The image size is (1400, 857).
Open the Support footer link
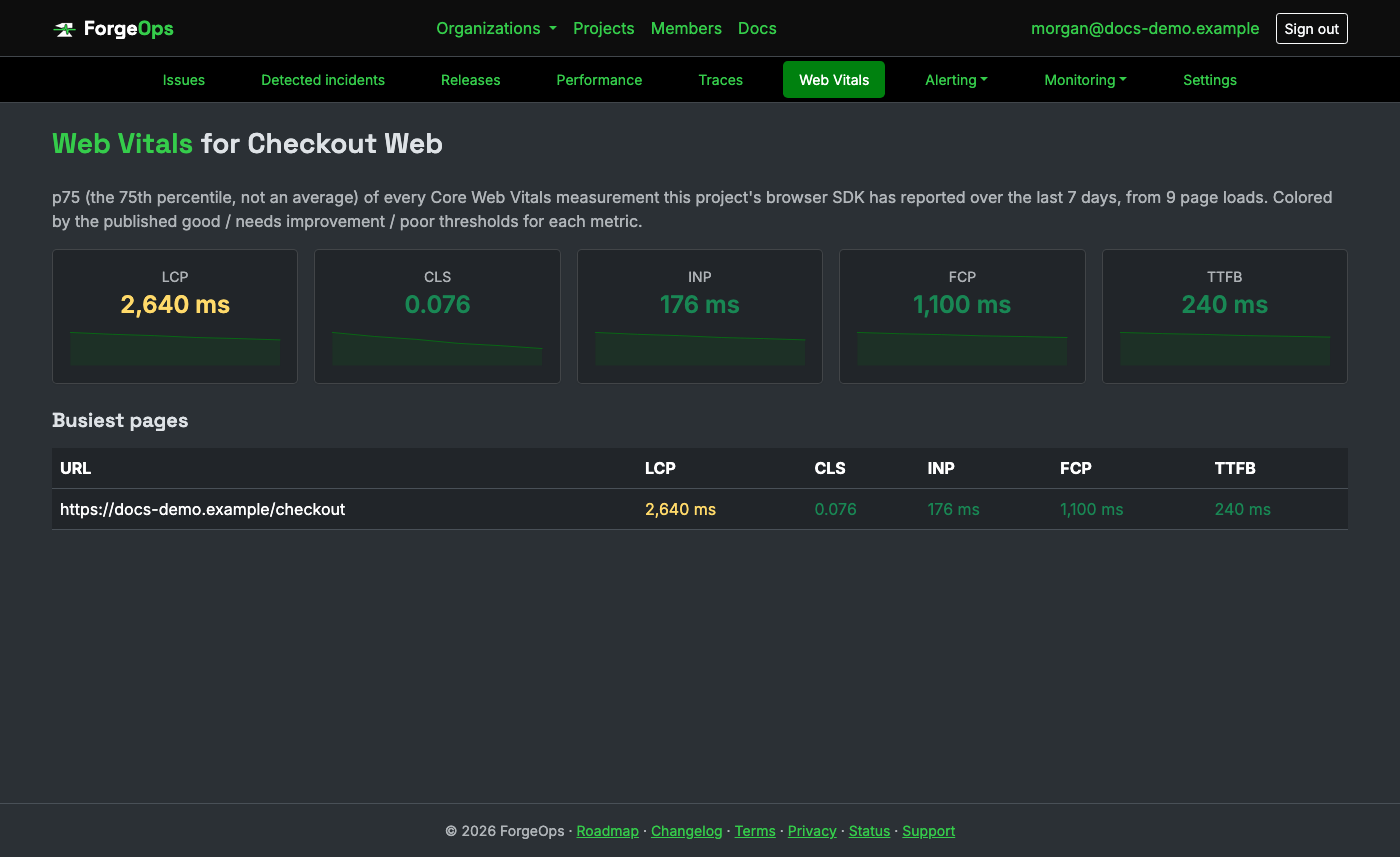928,831
